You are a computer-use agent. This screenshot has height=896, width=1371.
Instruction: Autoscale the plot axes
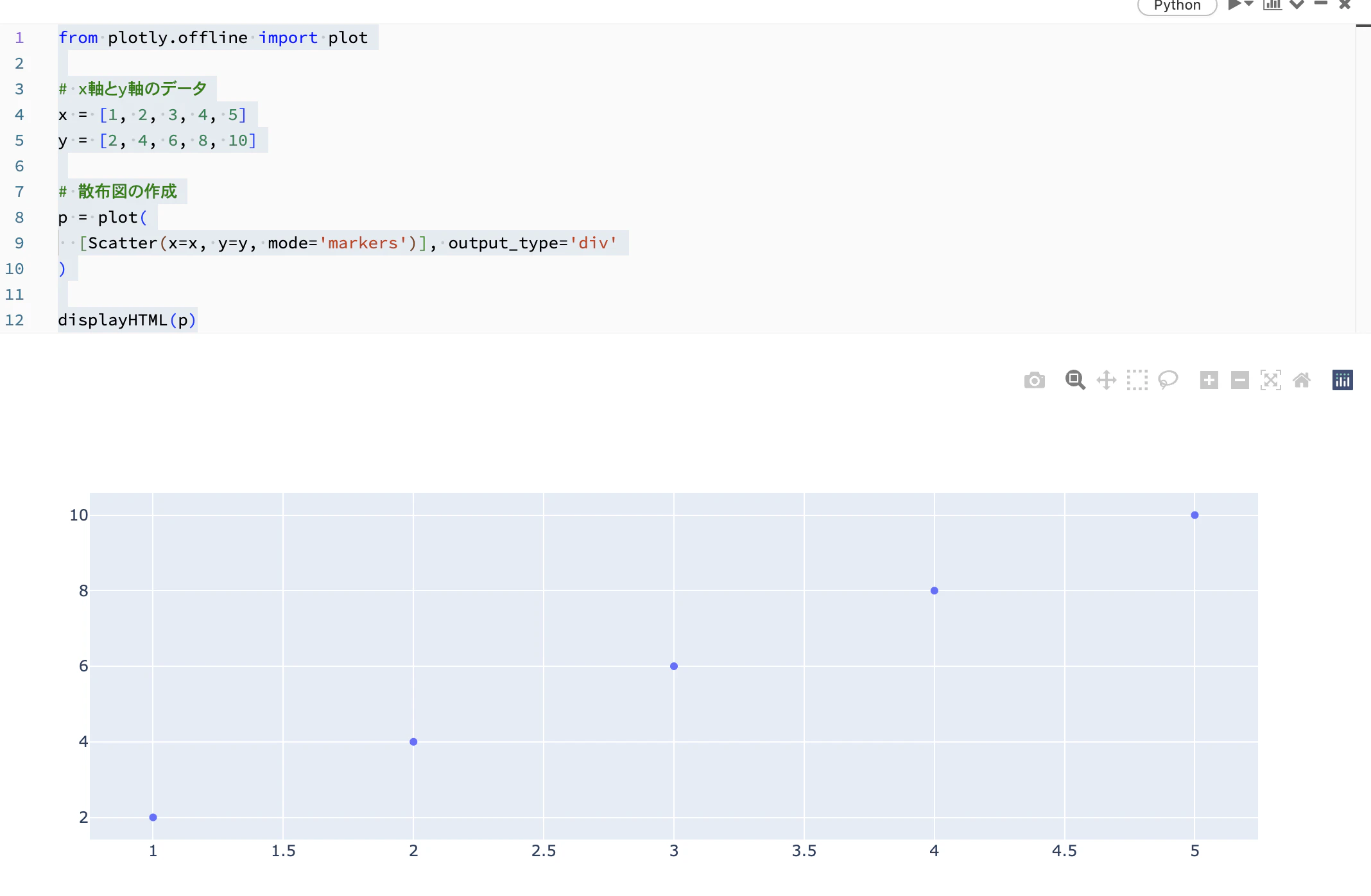[1271, 380]
